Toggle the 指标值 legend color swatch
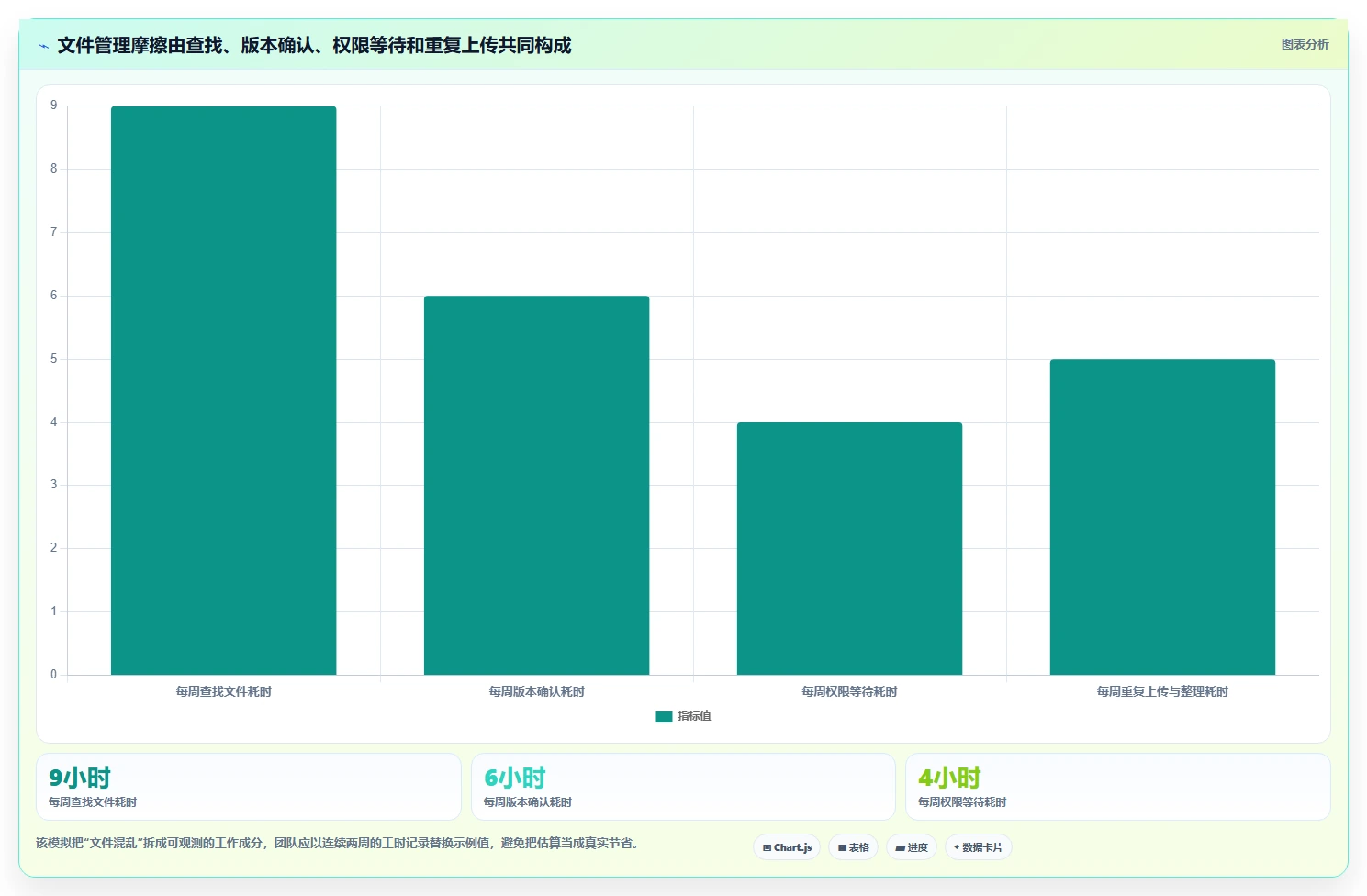The height and width of the screenshot is (896, 1367). pyautogui.click(x=664, y=717)
